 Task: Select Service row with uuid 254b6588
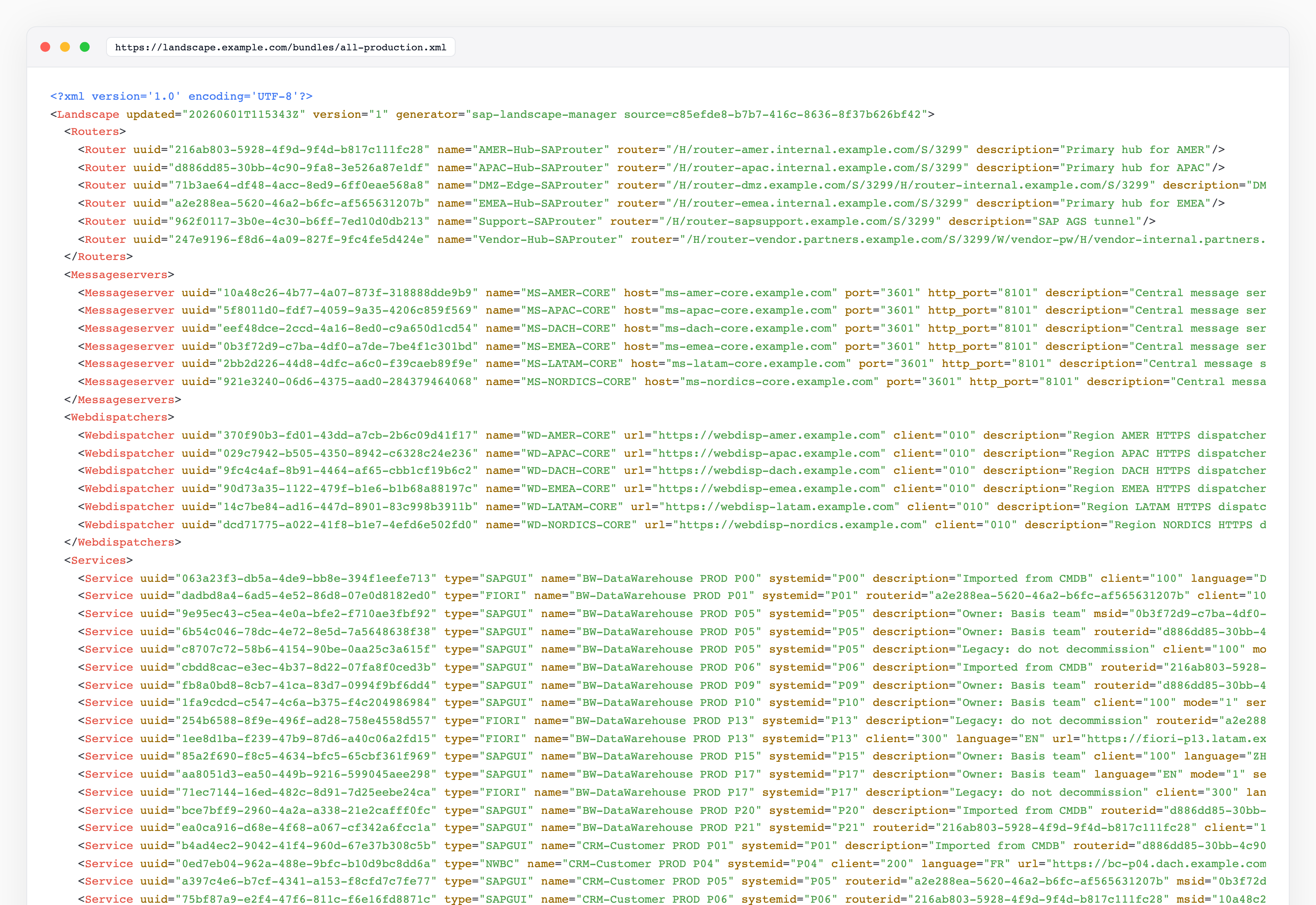[671, 721]
